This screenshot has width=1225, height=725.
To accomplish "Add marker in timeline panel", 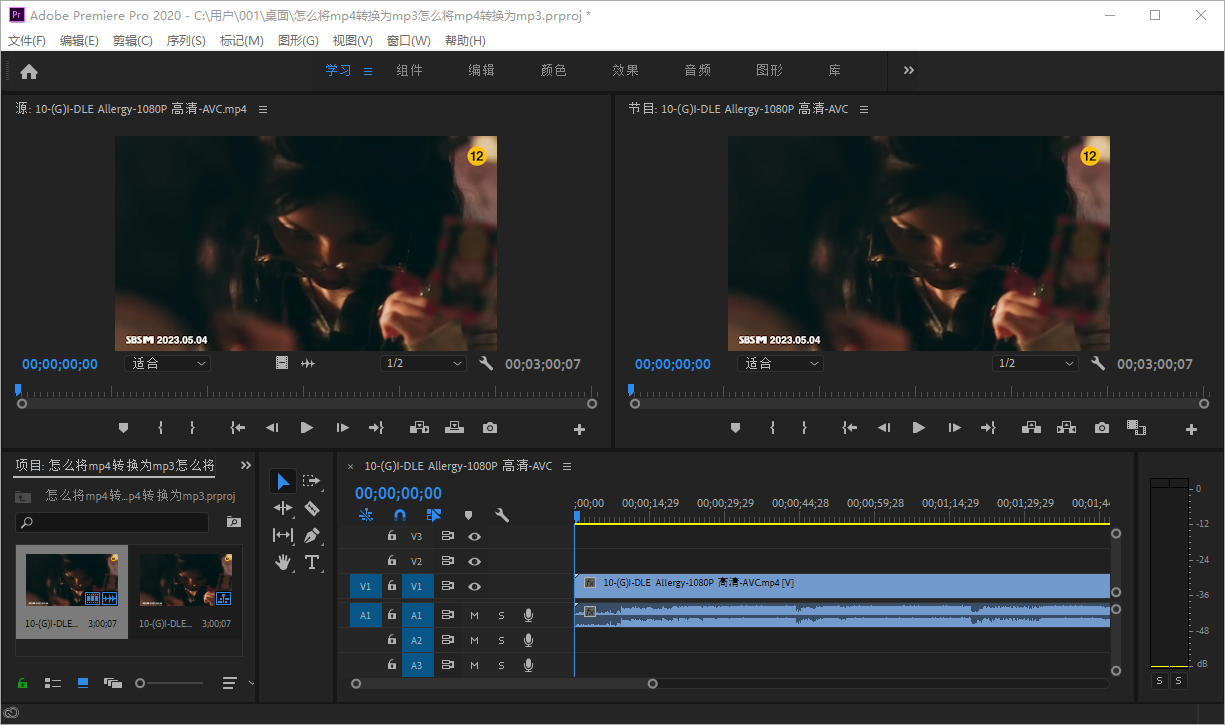I will coord(468,516).
